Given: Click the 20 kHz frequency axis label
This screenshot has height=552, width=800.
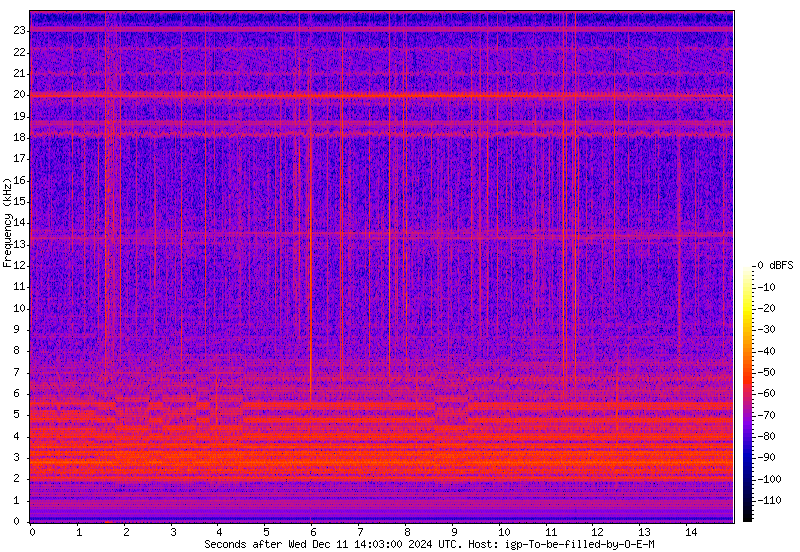Looking at the screenshot, I should pyautogui.click(x=18, y=95).
